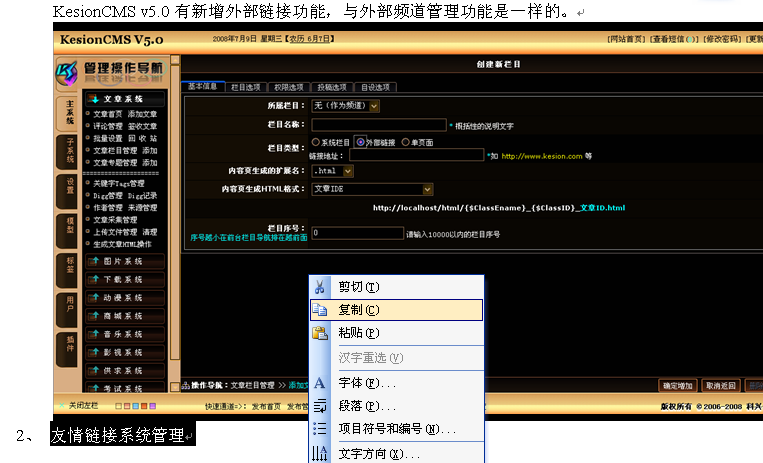Screen dimensions: 763x463
Task: Choose 项目符号和编号(N) menu entry
Action: point(397,428)
